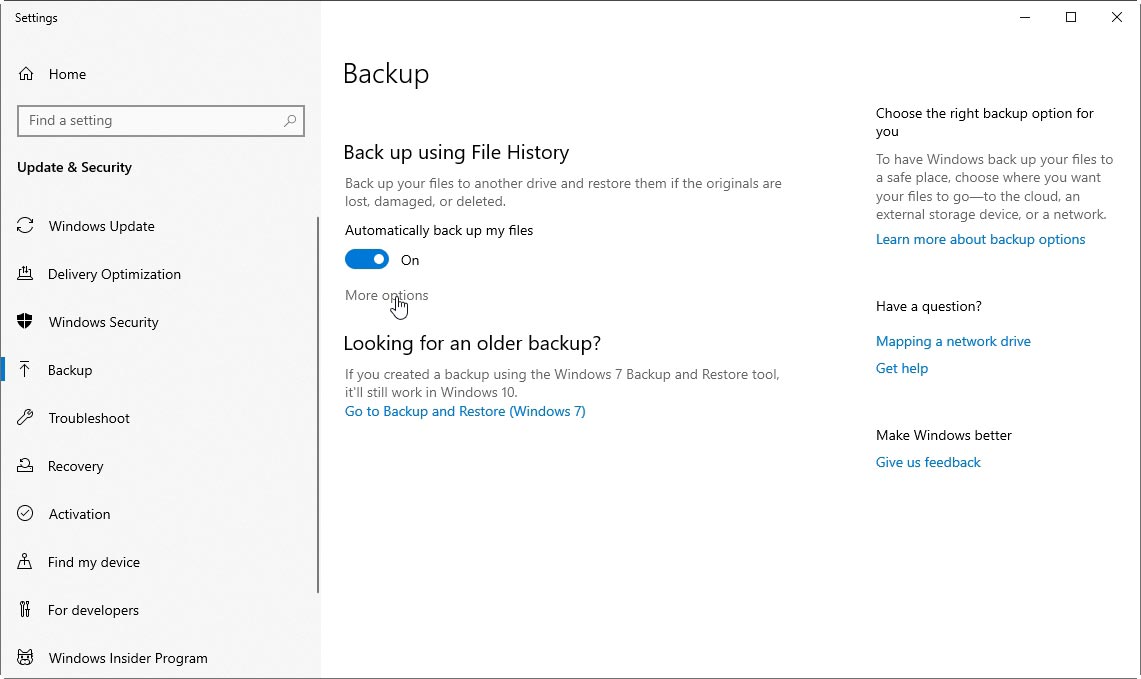Open Go to Backup and Restore (Windows 7)
This screenshot has height=679, width=1141.
465,411
